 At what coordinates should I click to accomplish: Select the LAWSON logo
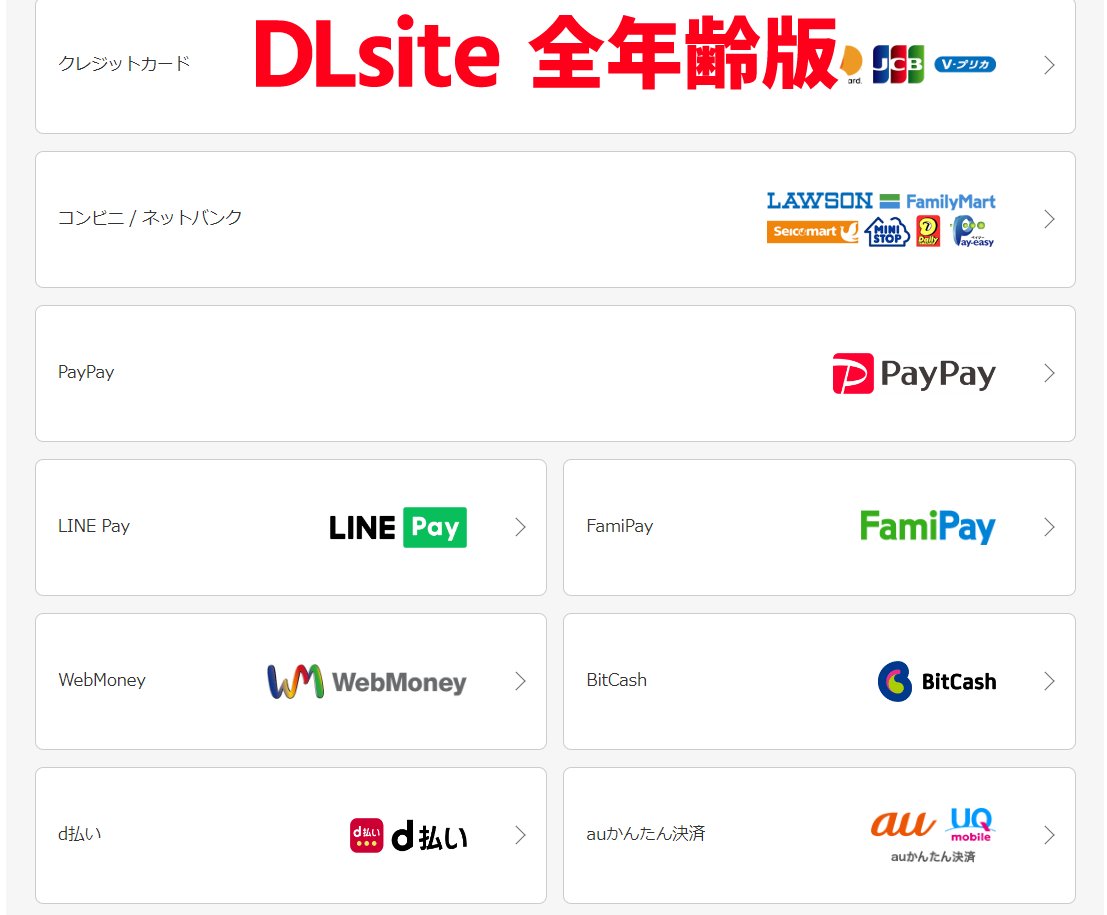[x=820, y=201]
